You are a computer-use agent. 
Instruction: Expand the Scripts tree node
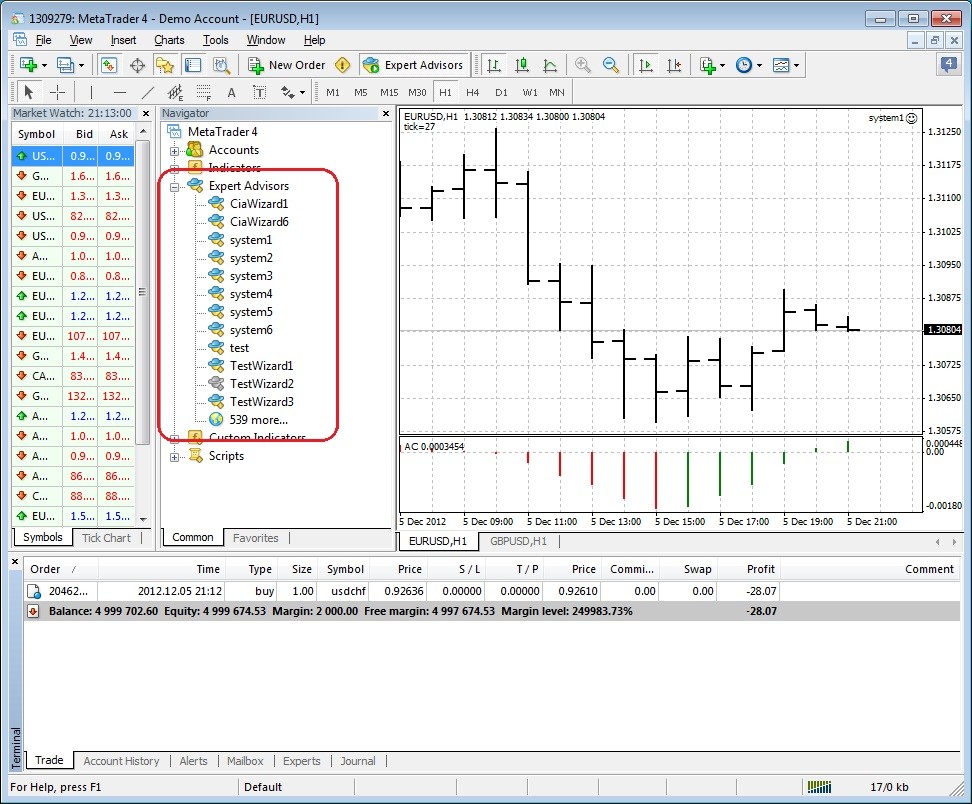[174, 457]
